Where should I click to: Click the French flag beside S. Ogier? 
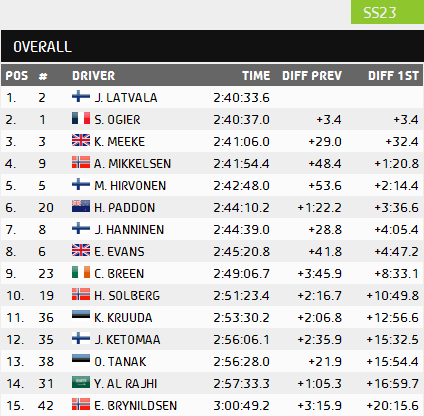[x=81, y=118]
